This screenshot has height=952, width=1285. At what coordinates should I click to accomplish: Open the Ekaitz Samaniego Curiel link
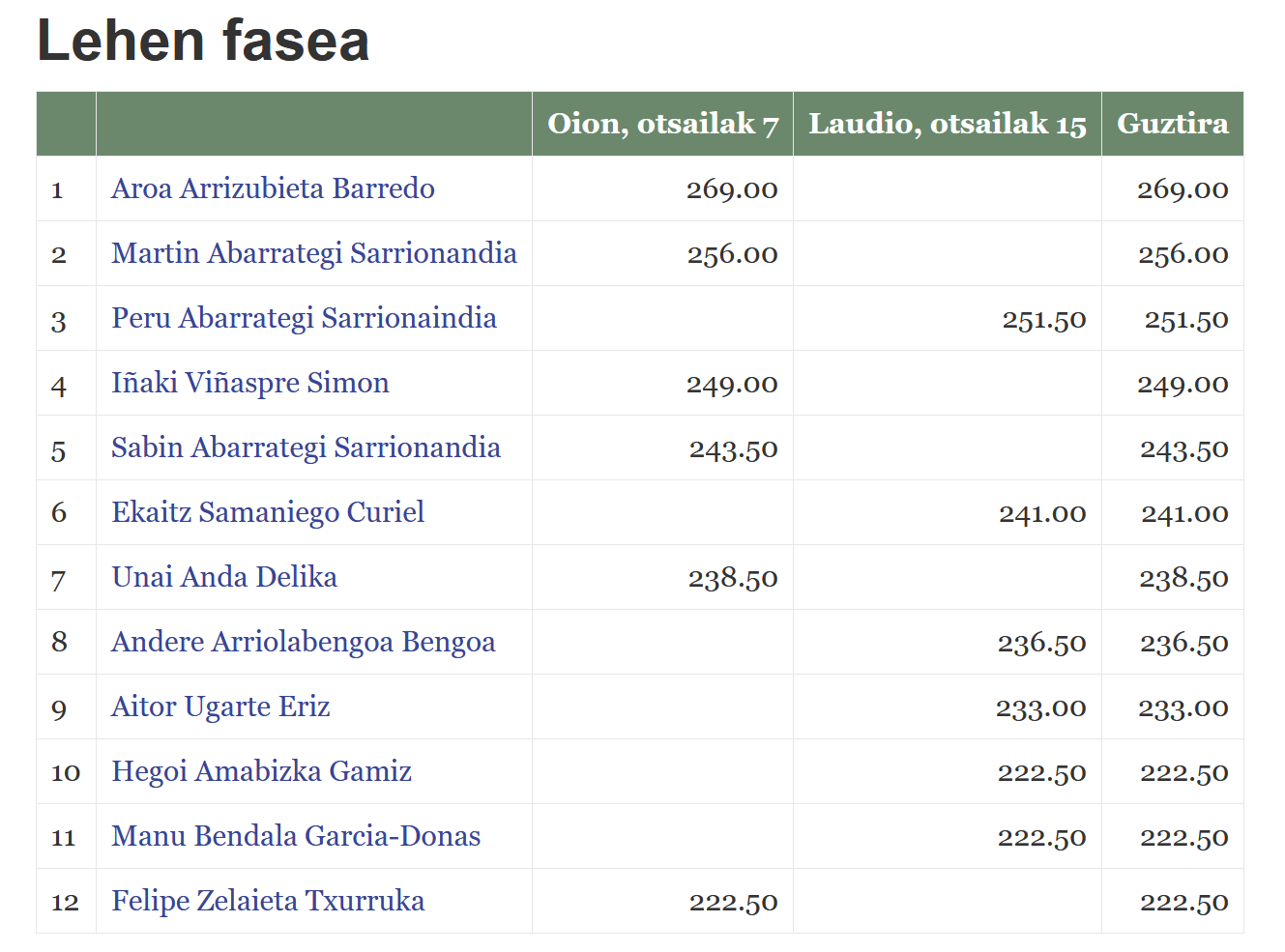coord(267,512)
